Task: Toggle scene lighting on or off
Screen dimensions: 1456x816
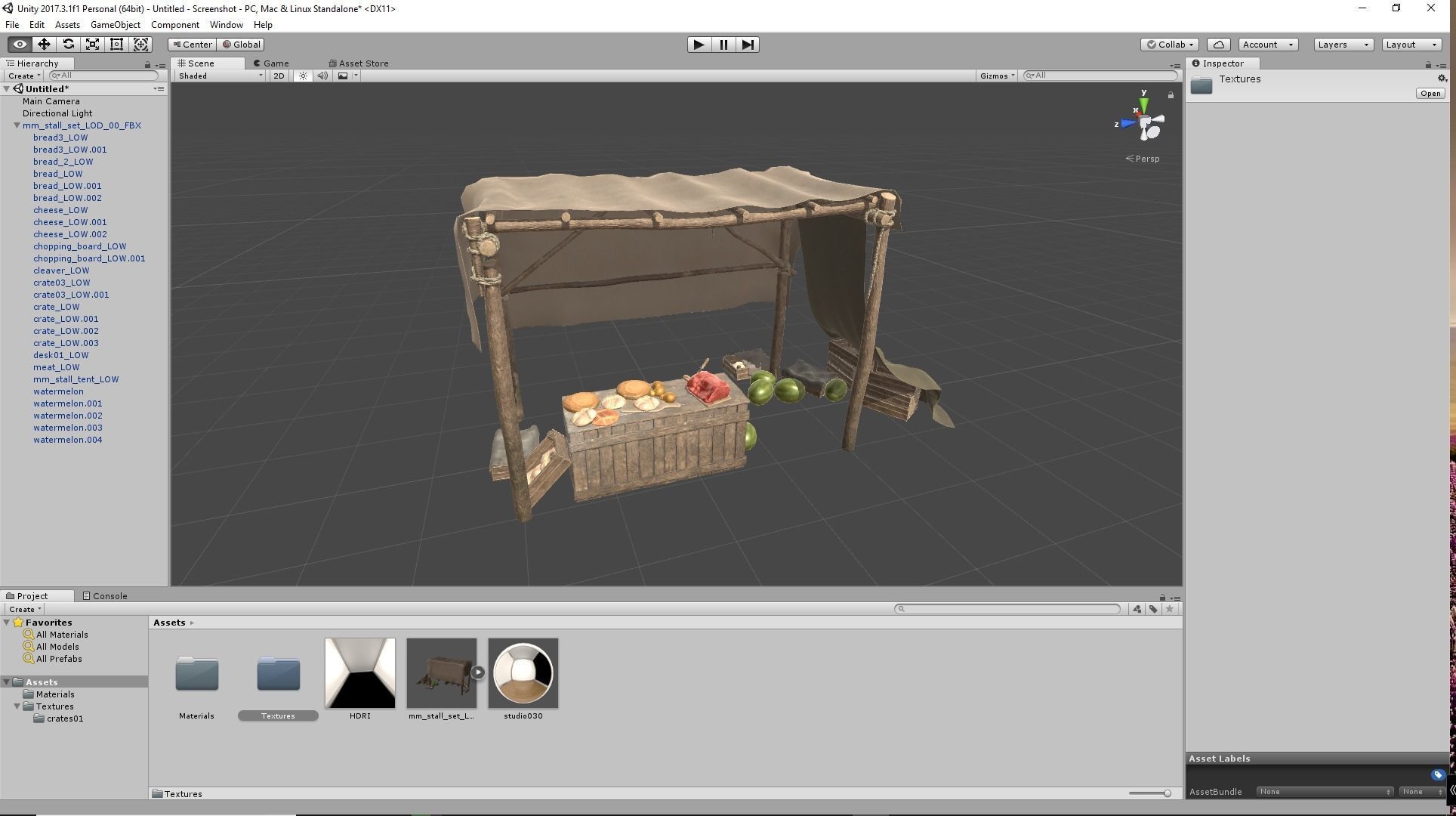Action: click(x=303, y=76)
